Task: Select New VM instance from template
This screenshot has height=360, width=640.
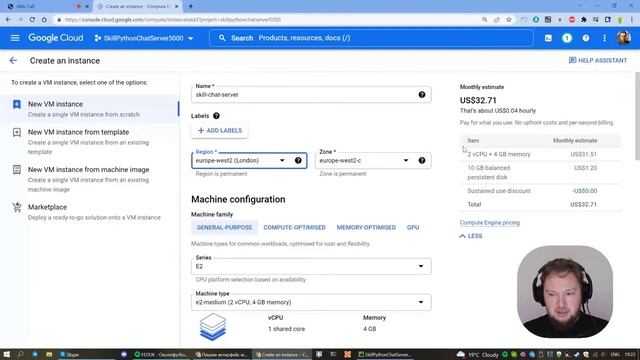Action: pos(89,141)
